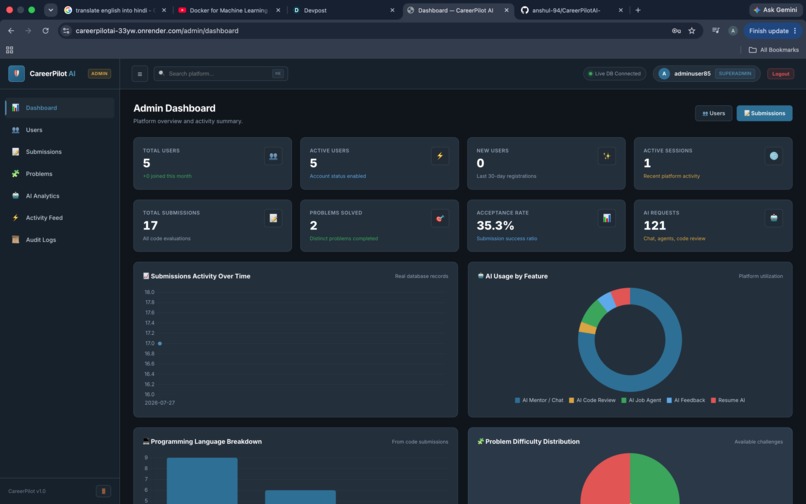Image resolution: width=806 pixels, height=504 pixels.
Task: Click the data point at 17.0 on chart
Action: point(160,343)
